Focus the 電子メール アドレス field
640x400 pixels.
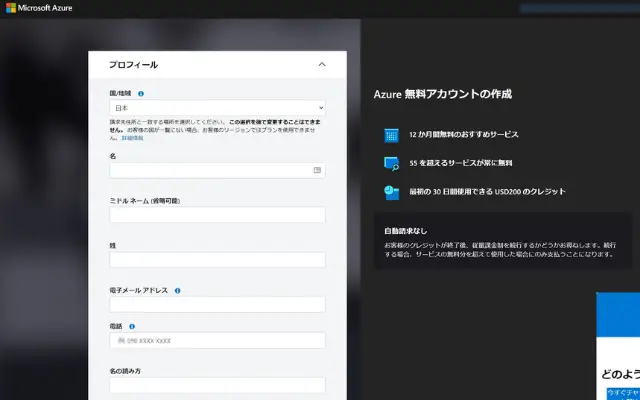point(217,304)
